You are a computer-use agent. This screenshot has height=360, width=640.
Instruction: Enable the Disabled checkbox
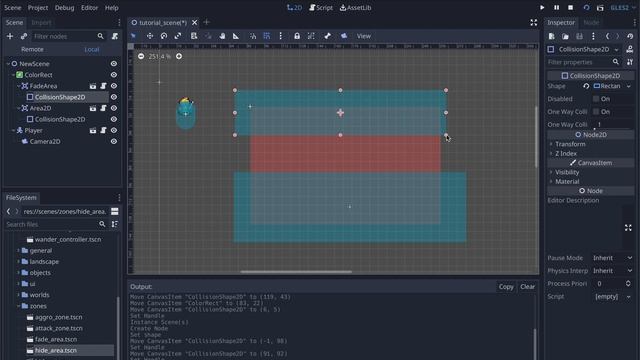(596, 99)
